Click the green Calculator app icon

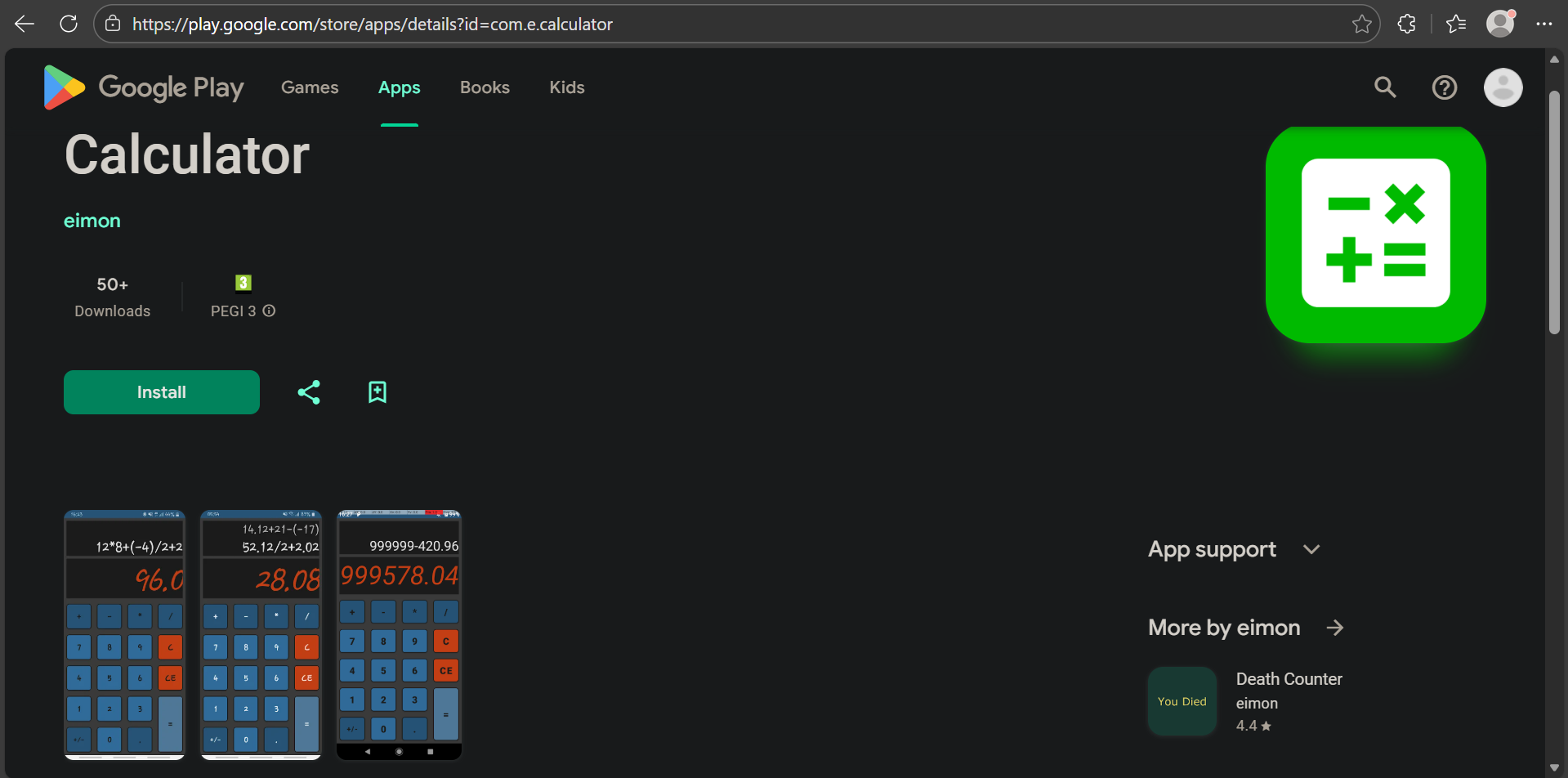point(1376,235)
